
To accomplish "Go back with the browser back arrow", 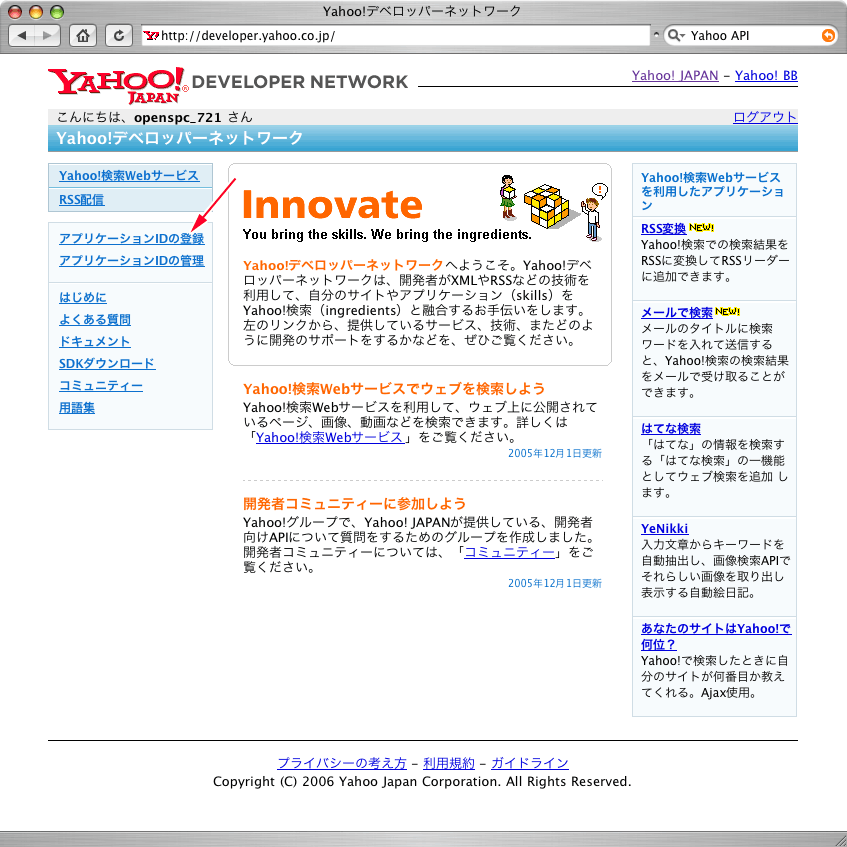I will [22, 36].
